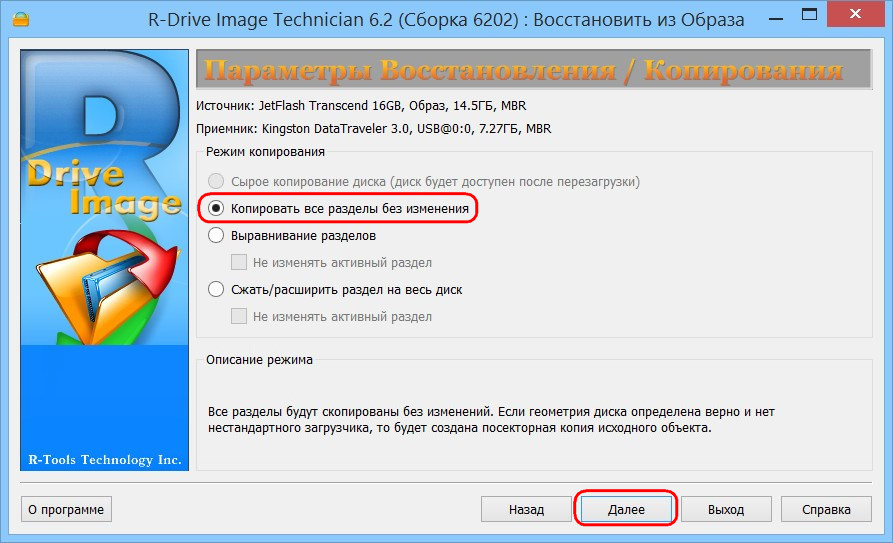Click the 'Режим копирования' group label

tap(265, 152)
